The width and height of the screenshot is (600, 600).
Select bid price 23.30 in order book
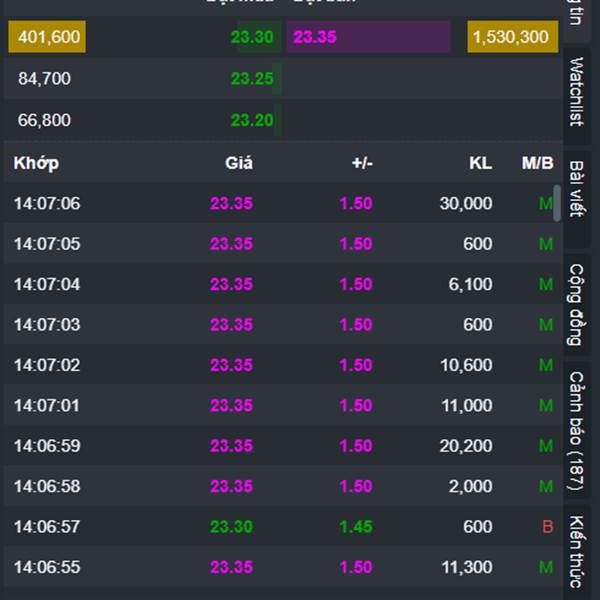(x=252, y=37)
